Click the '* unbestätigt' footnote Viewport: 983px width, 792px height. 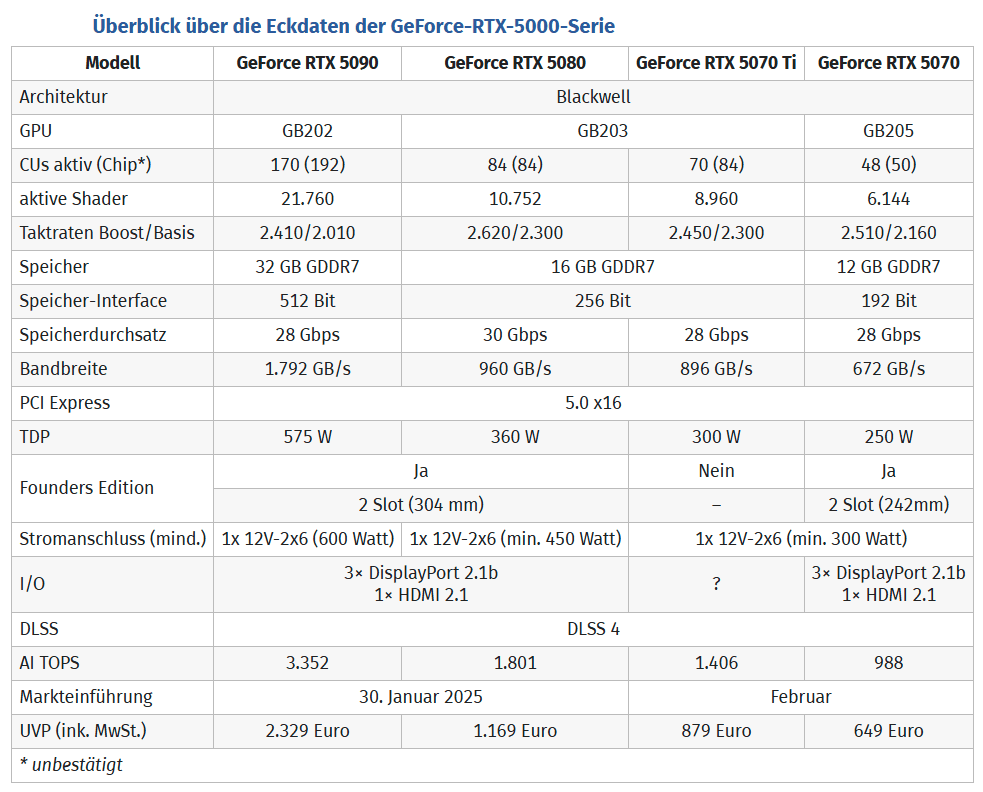pyautogui.click(x=71, y=765)
